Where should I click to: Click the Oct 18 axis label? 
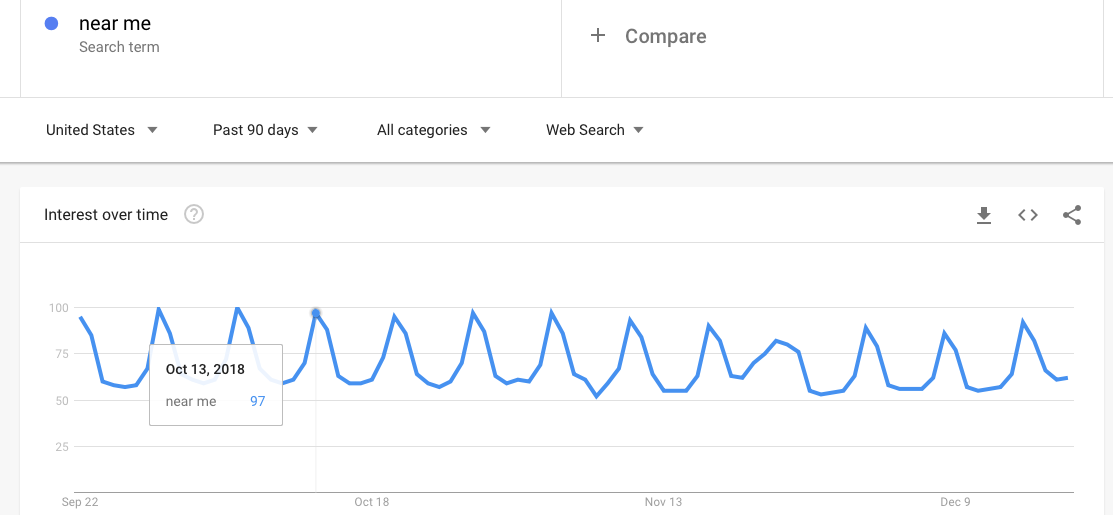point(372,502)
